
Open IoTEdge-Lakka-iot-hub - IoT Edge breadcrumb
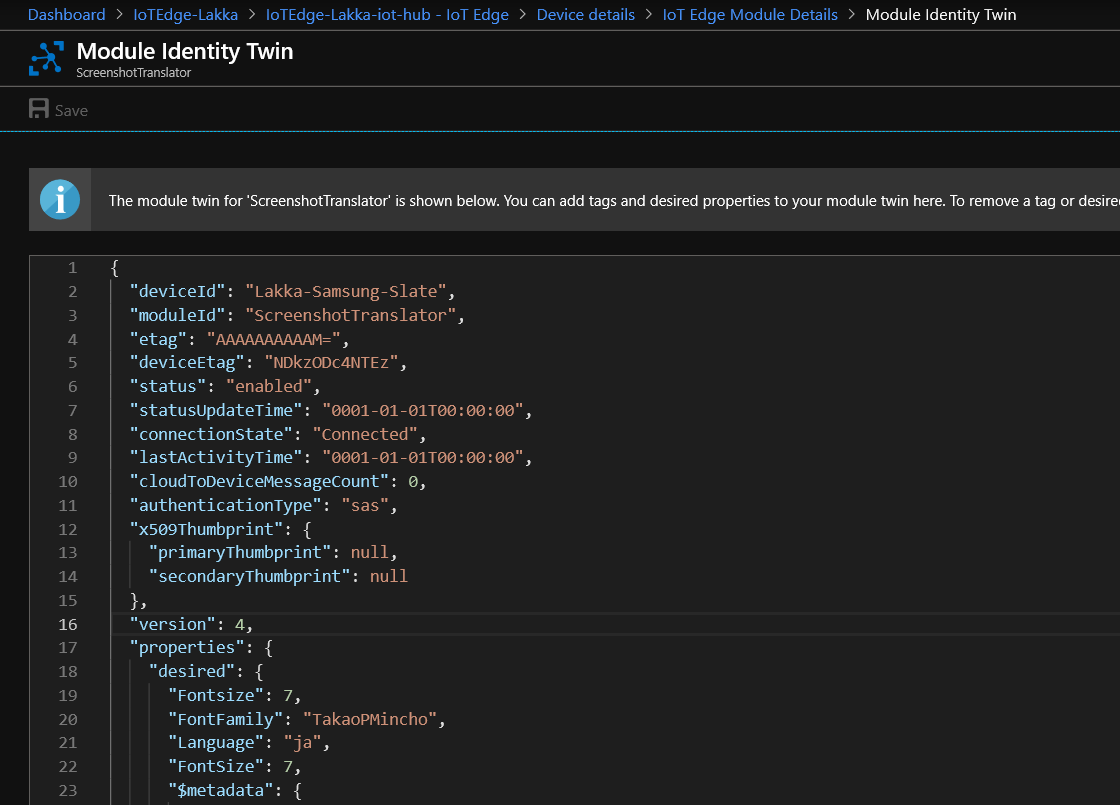click(x=387, y=14)
